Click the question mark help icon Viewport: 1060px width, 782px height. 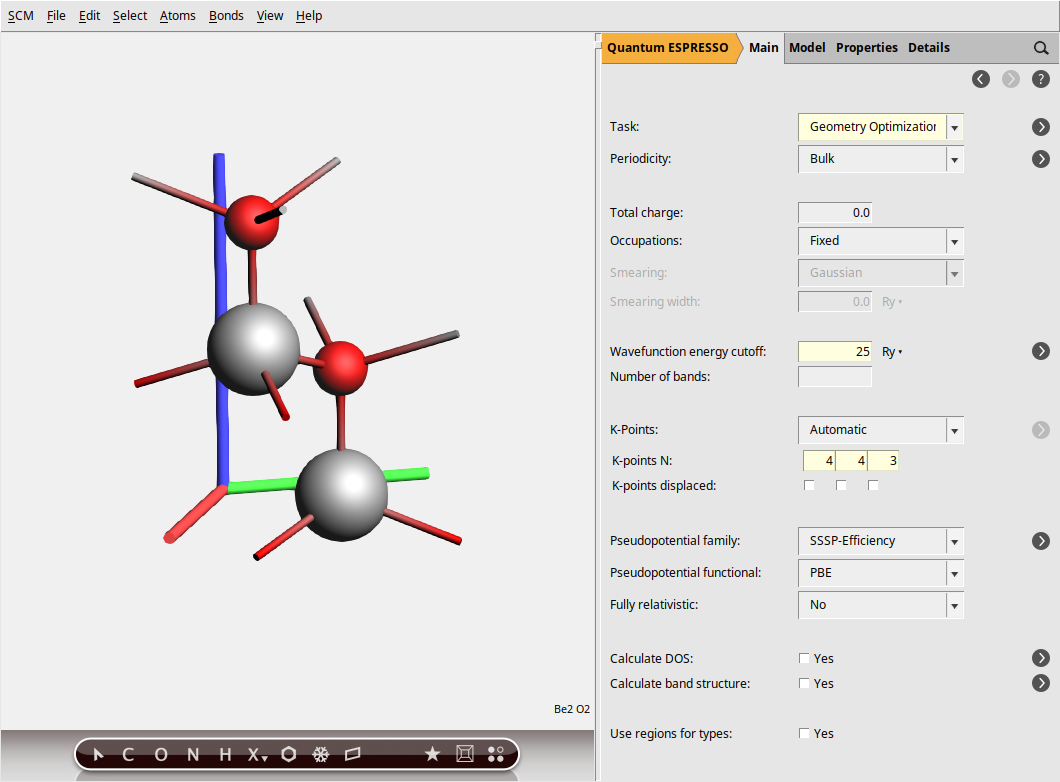coord(1041,79)
